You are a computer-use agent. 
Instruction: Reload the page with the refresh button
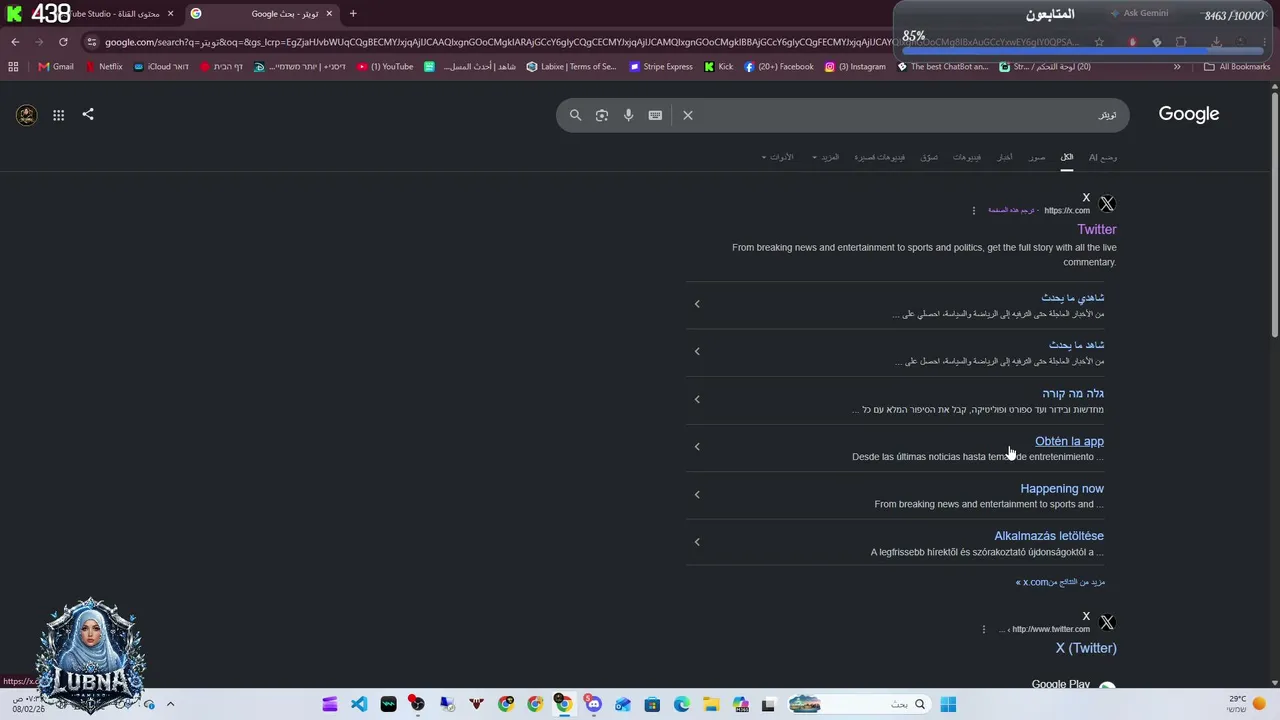pyautogui.click(x=63, y=42)
